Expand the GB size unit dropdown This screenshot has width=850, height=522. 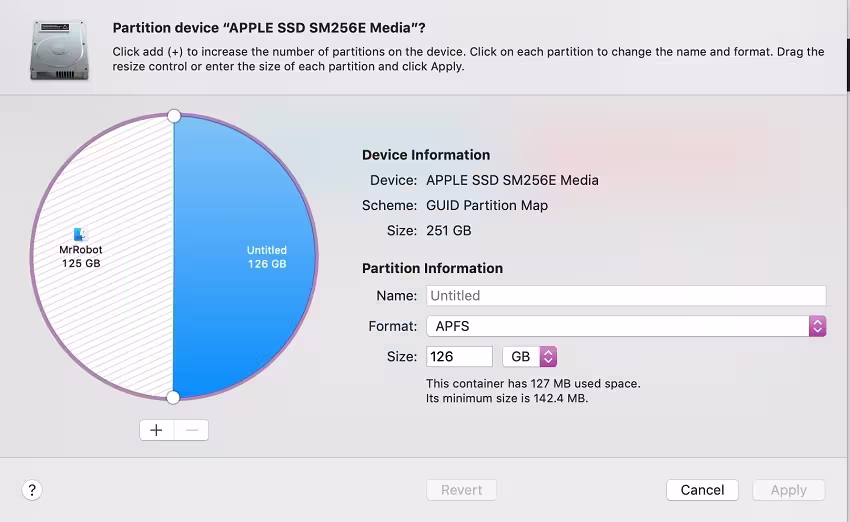pos(530,357)
